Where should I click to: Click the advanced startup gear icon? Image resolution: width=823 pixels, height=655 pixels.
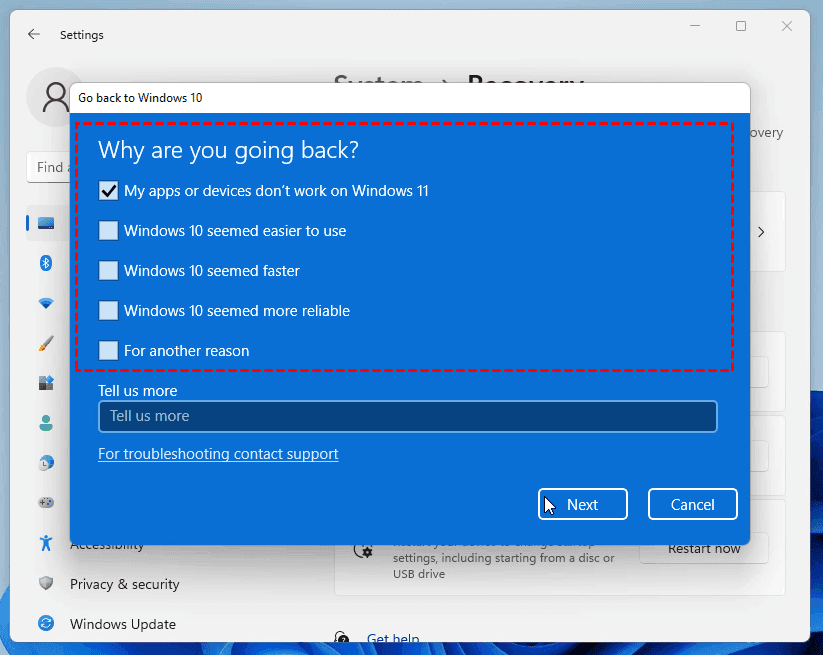(x=363, y=551)
